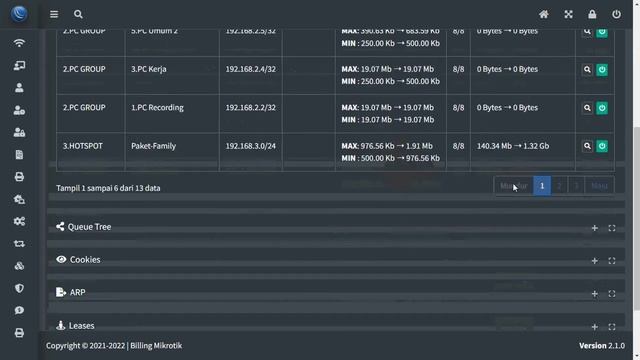Select pagination page 1

point(542,186)
